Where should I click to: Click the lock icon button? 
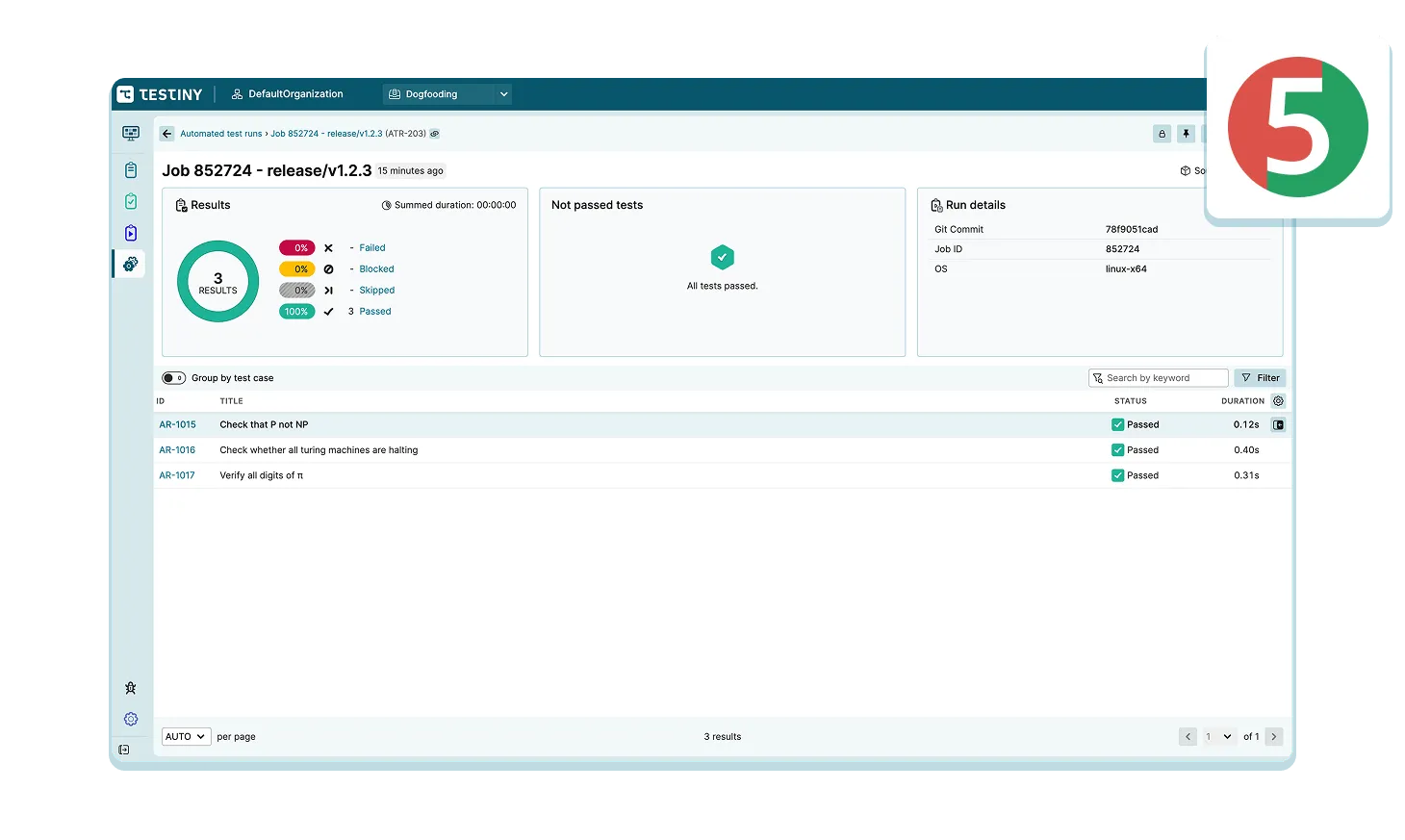click(1162, 134)
